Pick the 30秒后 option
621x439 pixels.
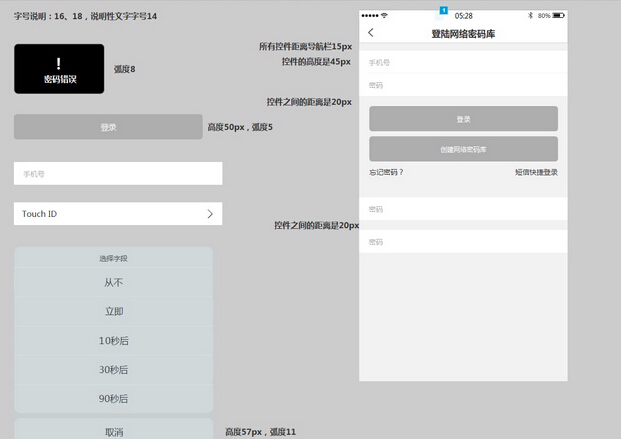click(x=113, y=370)
